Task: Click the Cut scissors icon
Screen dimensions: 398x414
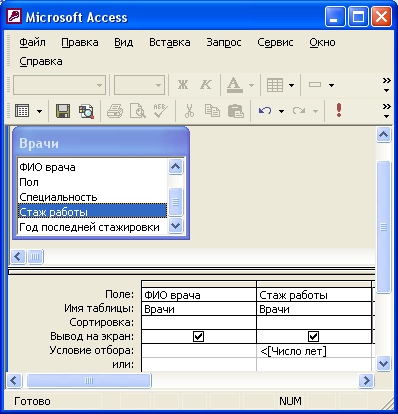Action: [x=189, y=111]
